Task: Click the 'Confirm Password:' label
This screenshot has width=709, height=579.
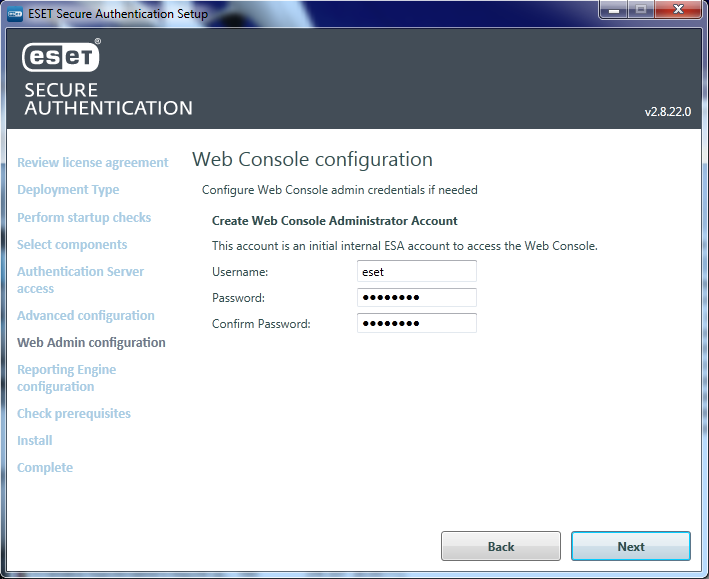Action: (x=261, y=324)
